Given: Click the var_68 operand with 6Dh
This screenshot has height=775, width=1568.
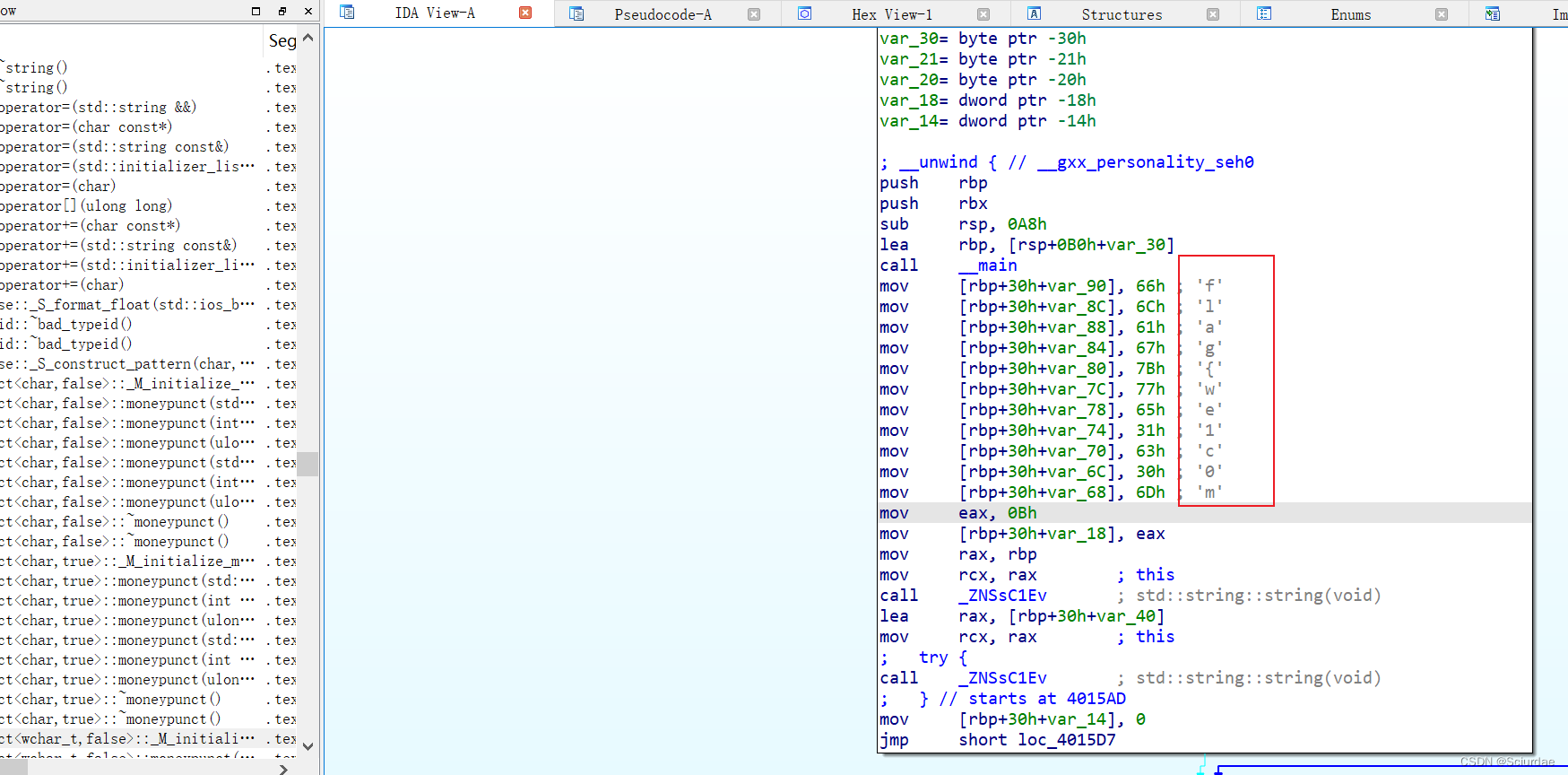Looking at the screenshot, I should point(1061,492).
